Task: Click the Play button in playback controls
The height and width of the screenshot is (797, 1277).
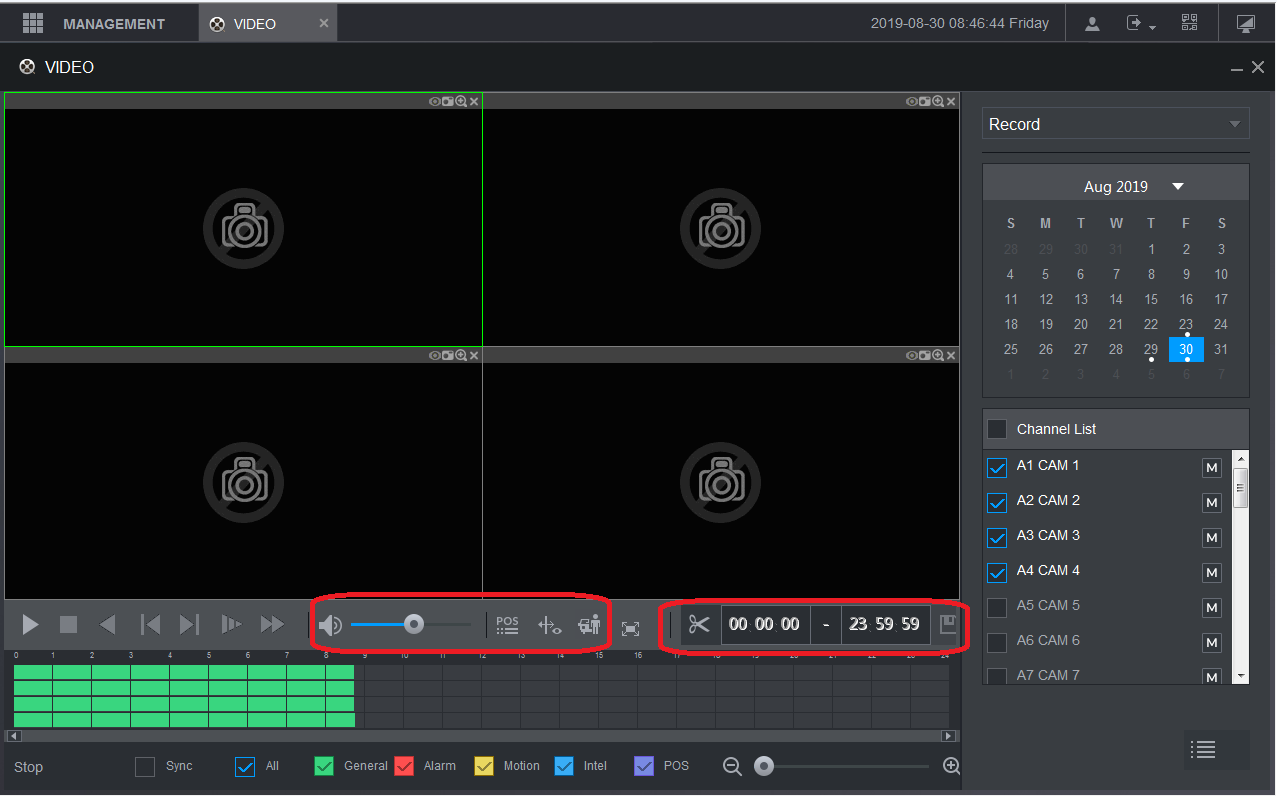Action: tap(31, 625)
